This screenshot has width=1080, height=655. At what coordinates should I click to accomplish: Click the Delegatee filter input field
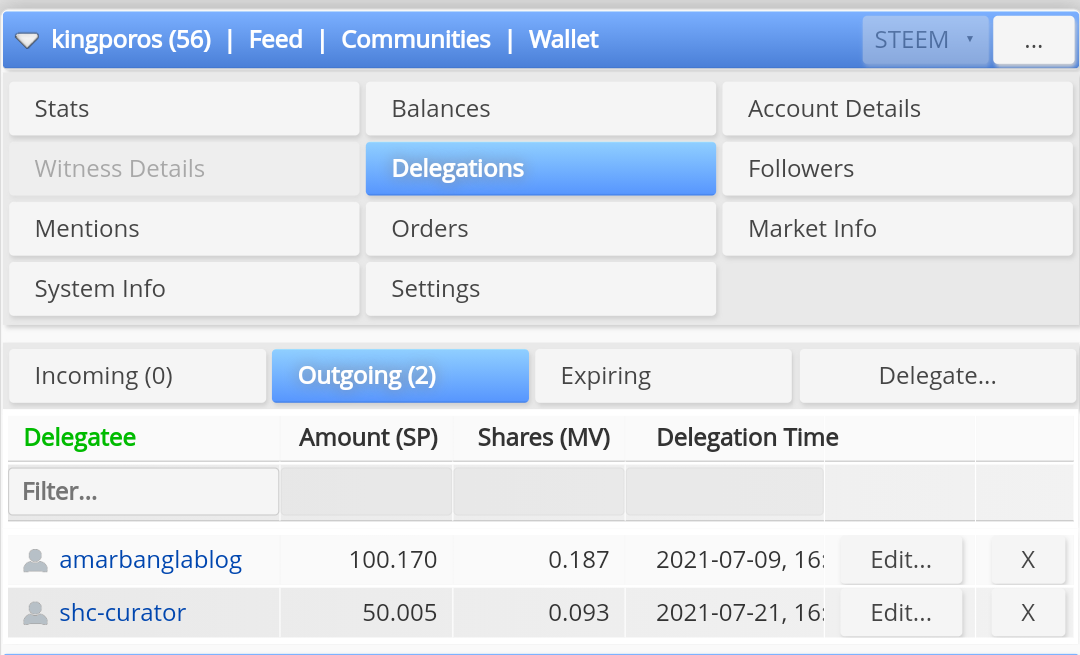tap(143, 492)
